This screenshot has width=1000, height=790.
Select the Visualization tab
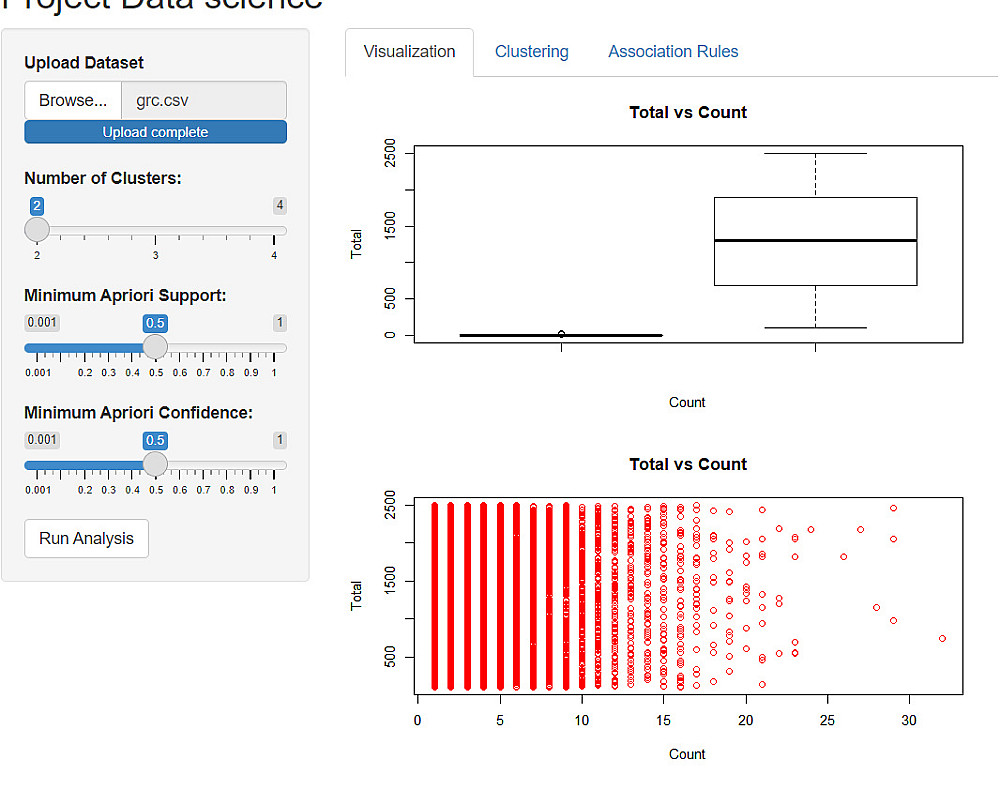click(x=409, y=52)
